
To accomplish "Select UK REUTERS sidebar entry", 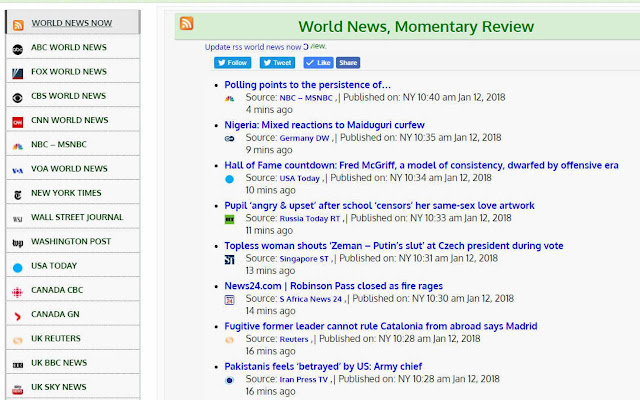I will point(56,338).
